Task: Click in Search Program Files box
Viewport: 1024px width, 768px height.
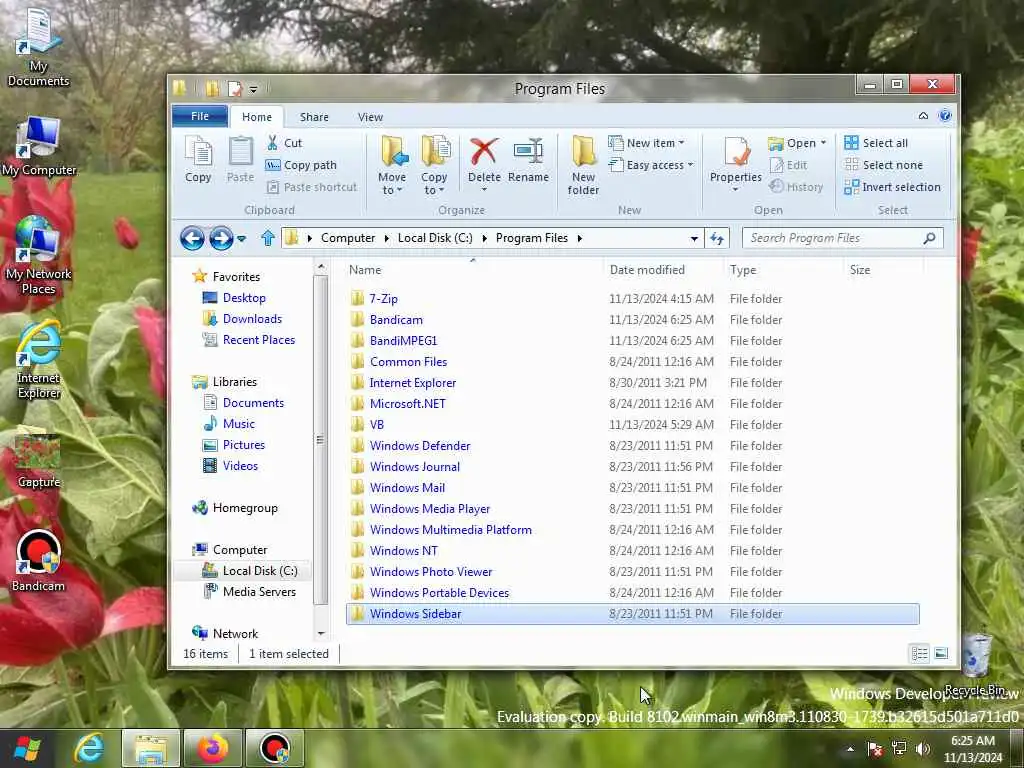Action: pyautogui.click(x=833, y=238)
